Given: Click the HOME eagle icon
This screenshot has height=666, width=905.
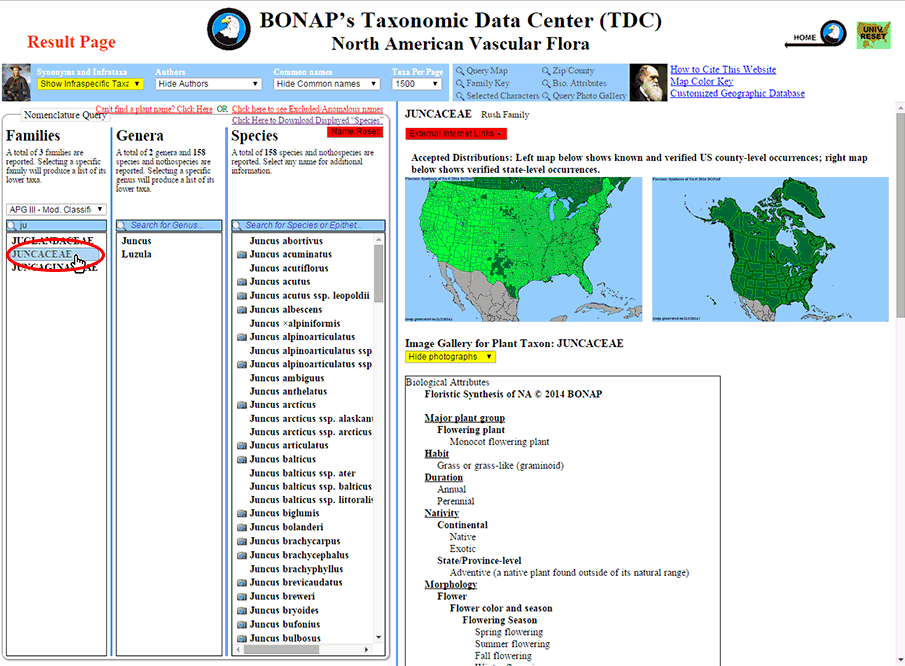Looking at the screenshot, I should click(833, 33).
